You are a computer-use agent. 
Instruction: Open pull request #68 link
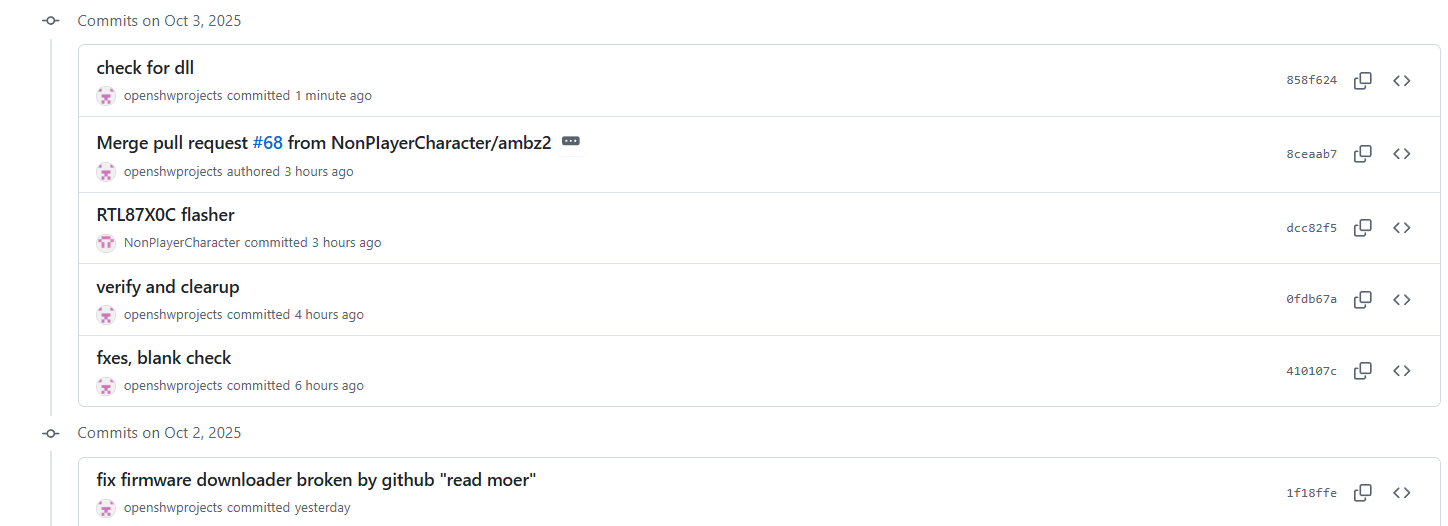coord(267,143)
